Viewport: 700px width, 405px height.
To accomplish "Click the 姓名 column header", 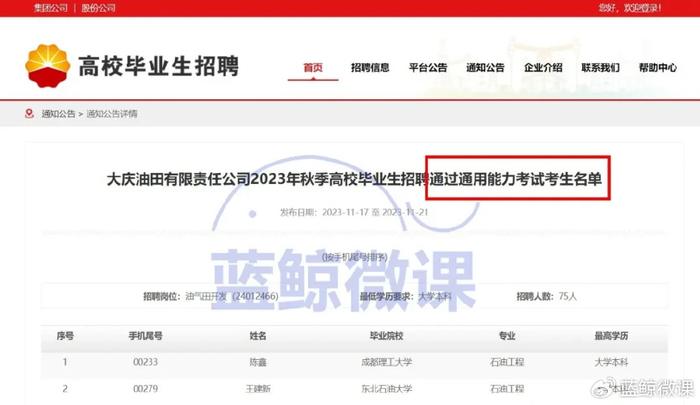I will point(258,336).
